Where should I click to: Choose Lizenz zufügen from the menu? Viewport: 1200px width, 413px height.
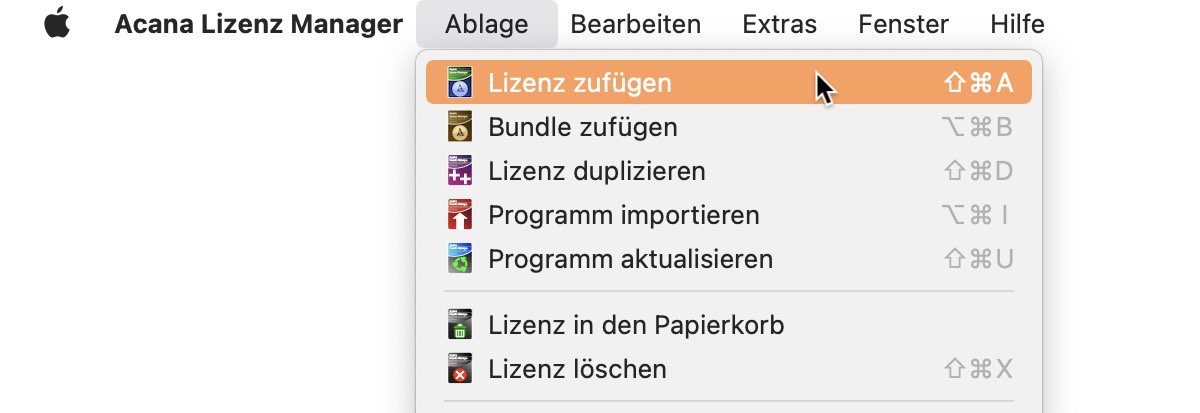click(729, 83)
